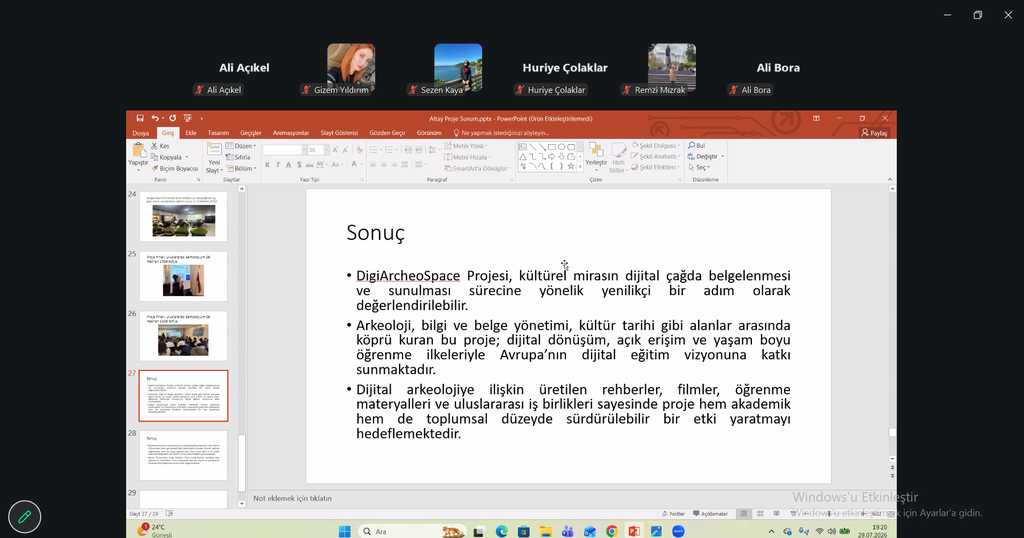Click the Chrome icon on the taskbar
The width and height of the screenshot is (1024, 538).
[611, 531]
